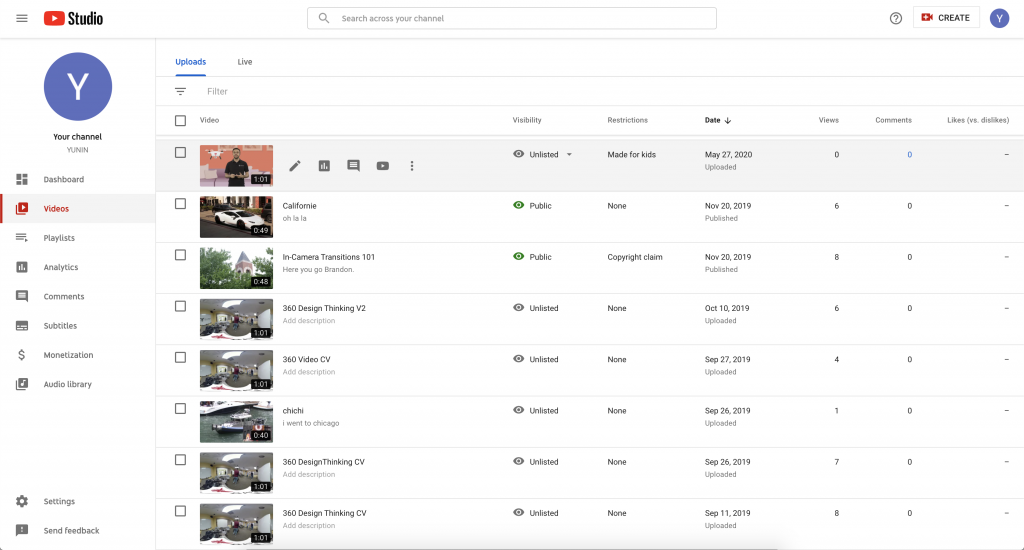Open the hamburger menu at top left
The image size is (1024, 550).
(x=22, y=18)
